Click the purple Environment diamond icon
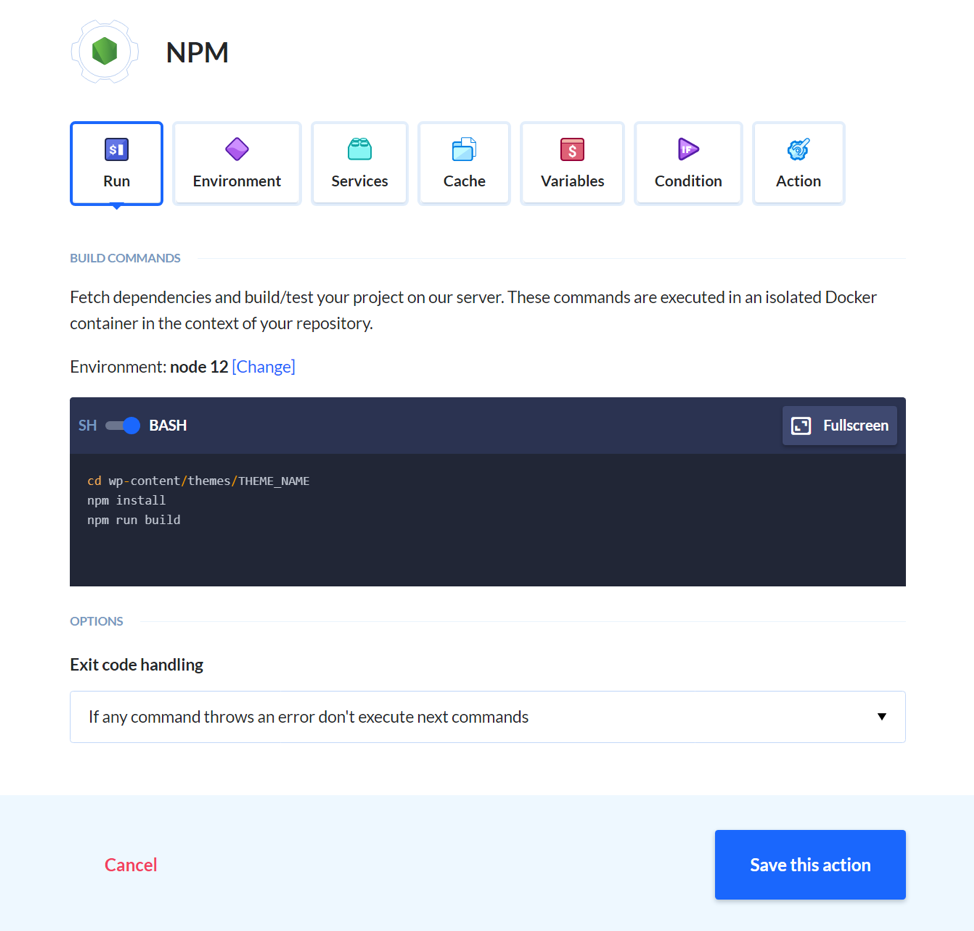Image resolution: width=974 pixels, height=931 pixels. point(237,150)
